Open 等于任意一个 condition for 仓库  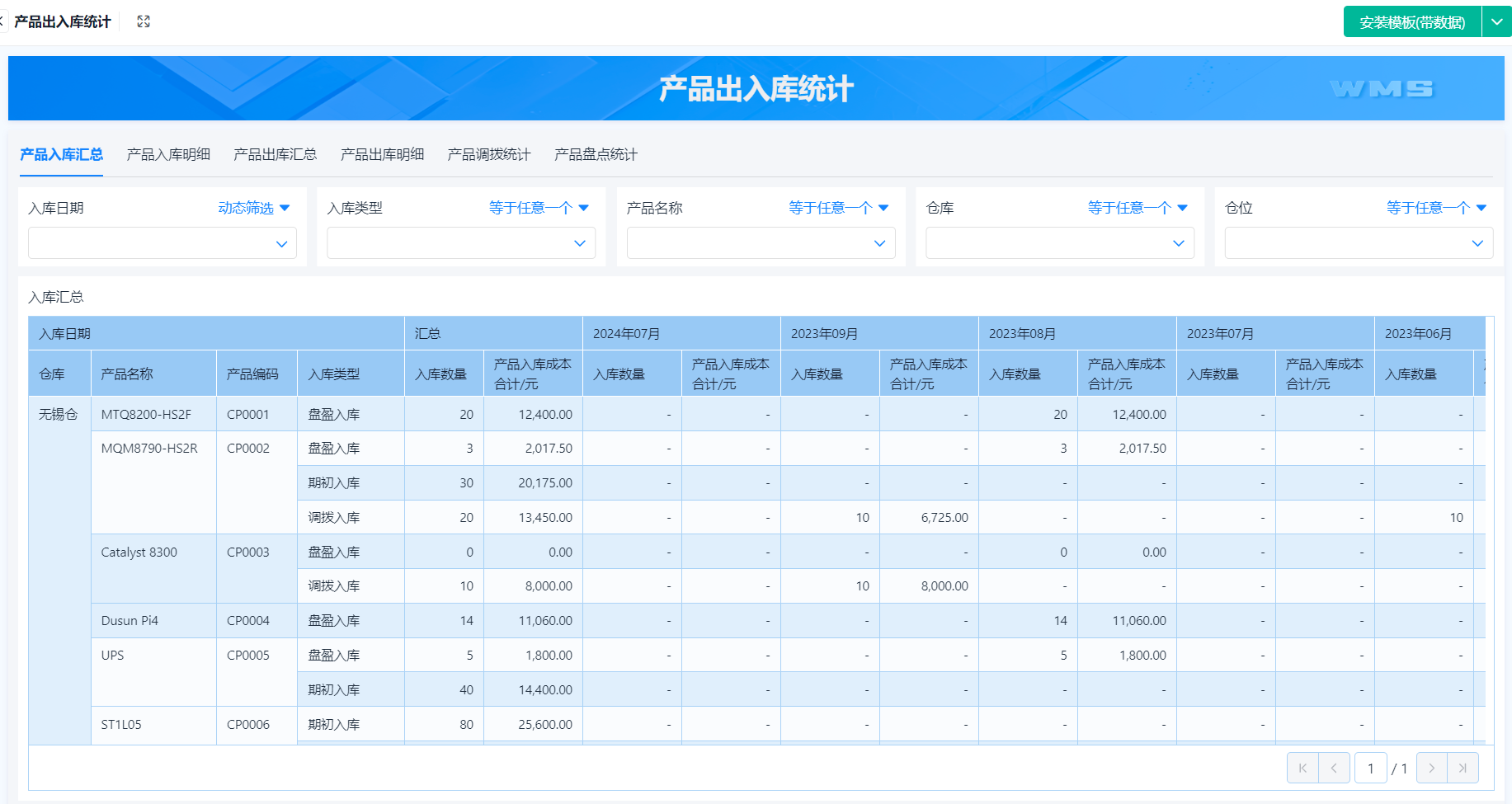point(1138,208)
